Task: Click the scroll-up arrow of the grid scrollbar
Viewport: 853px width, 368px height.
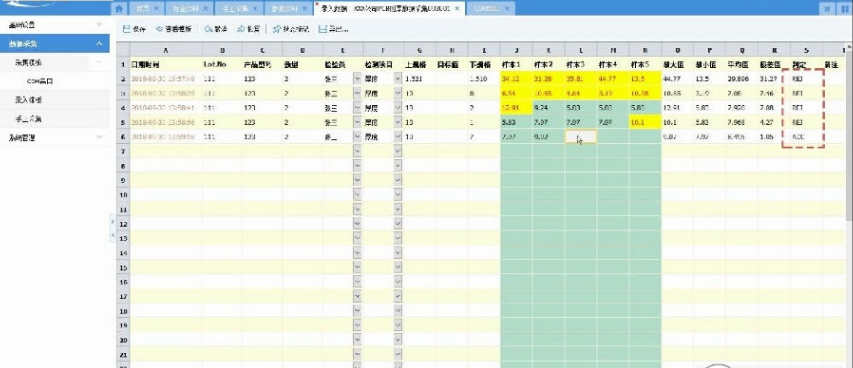Action: click(849, 47)
